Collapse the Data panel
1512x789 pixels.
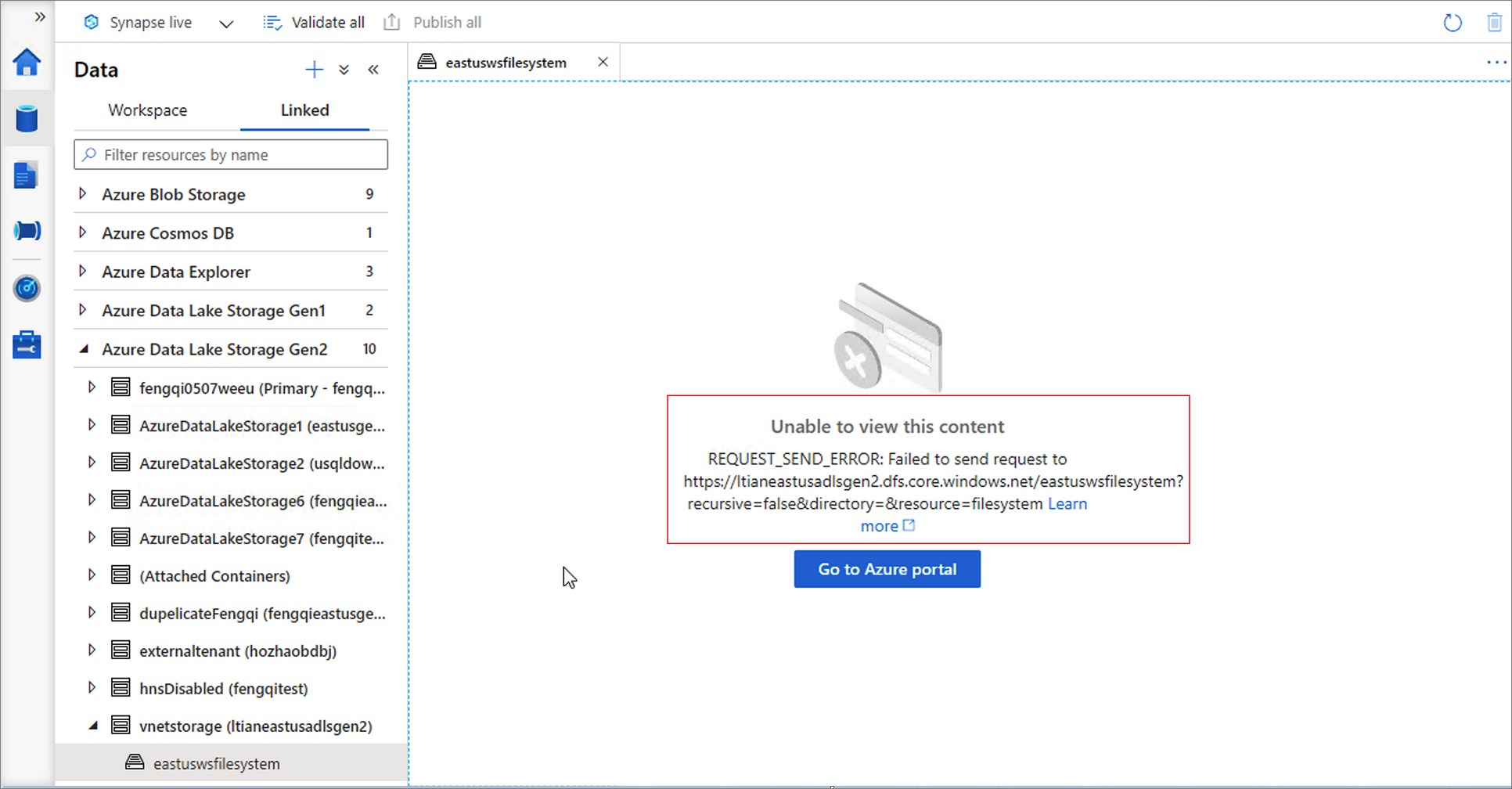[373, 70]
